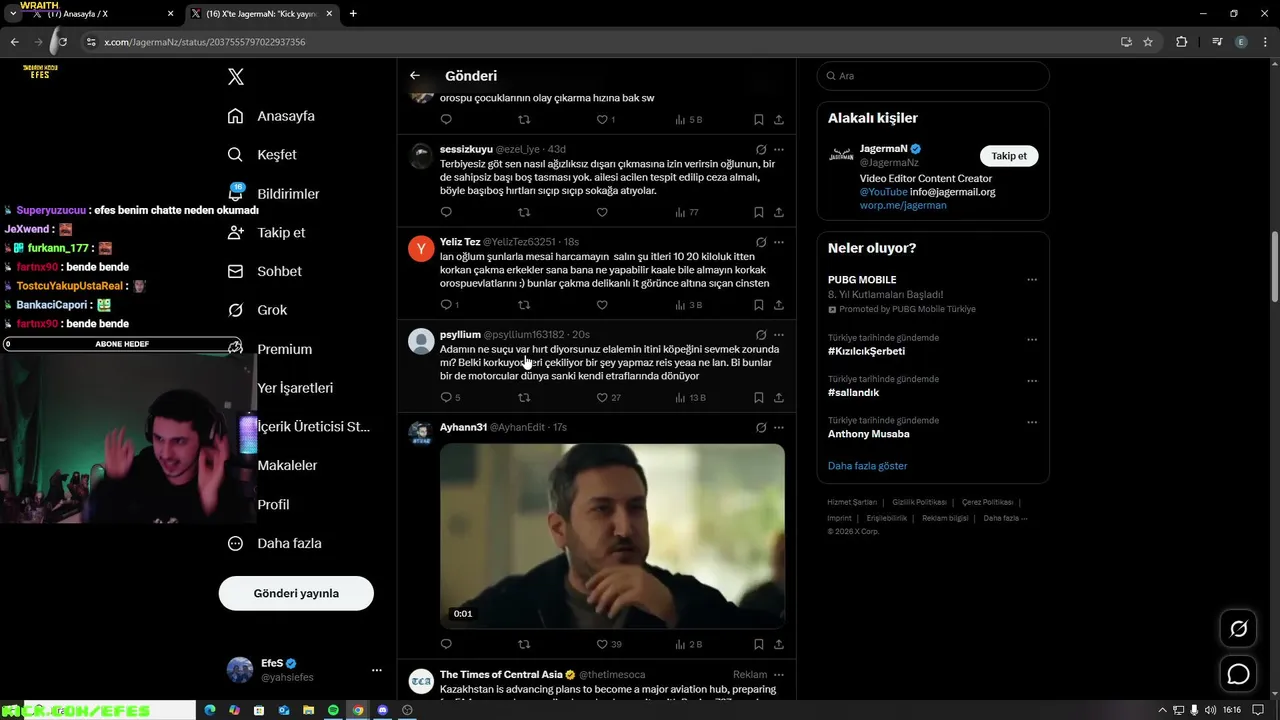Click the browser address bar URL
Image resolution: width=1280 pixels, height=720 pixels.
pyautogui.click(x=204, y=42)
